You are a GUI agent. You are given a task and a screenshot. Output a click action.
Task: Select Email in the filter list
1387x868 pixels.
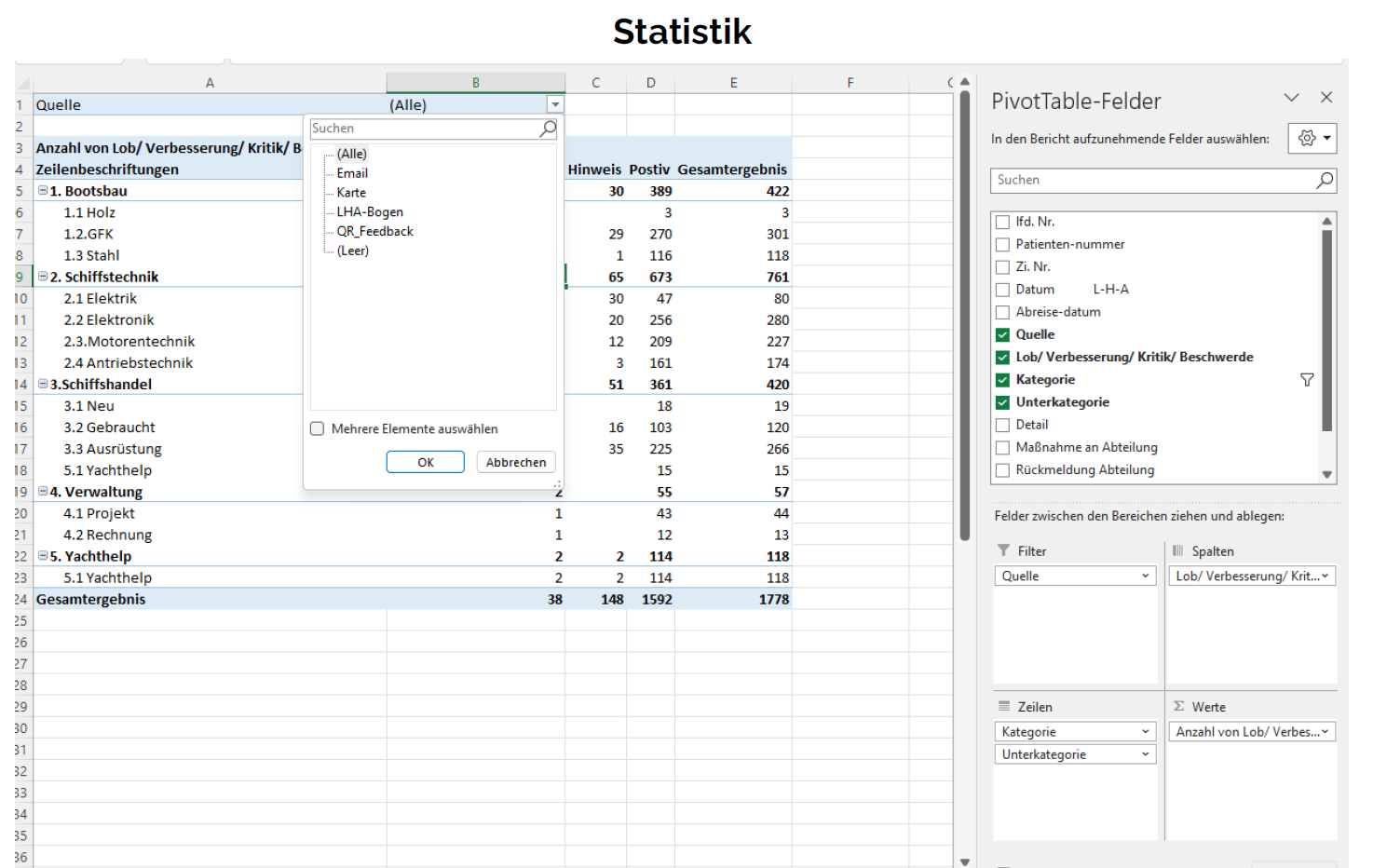pos(352,173)
